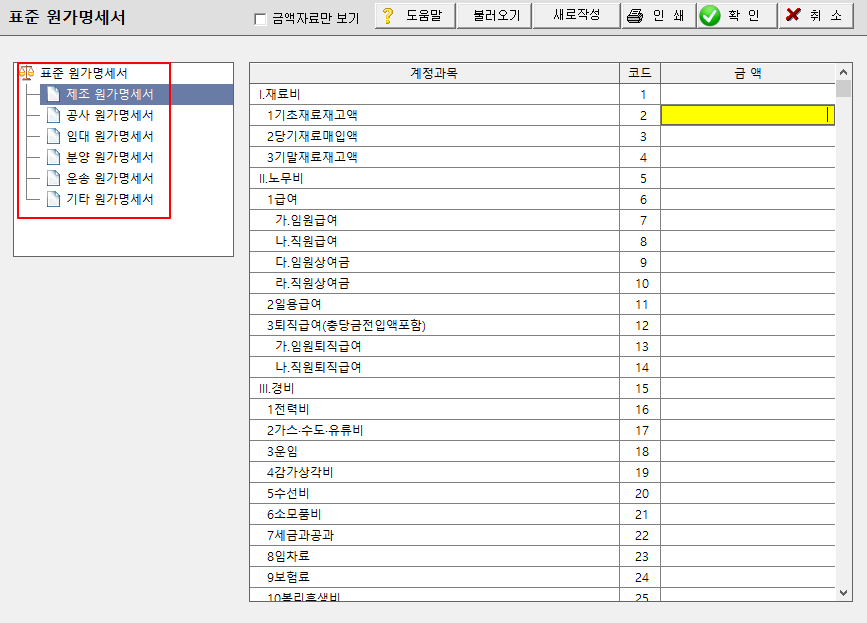Click the 3운임 row label

click(282, 451)
